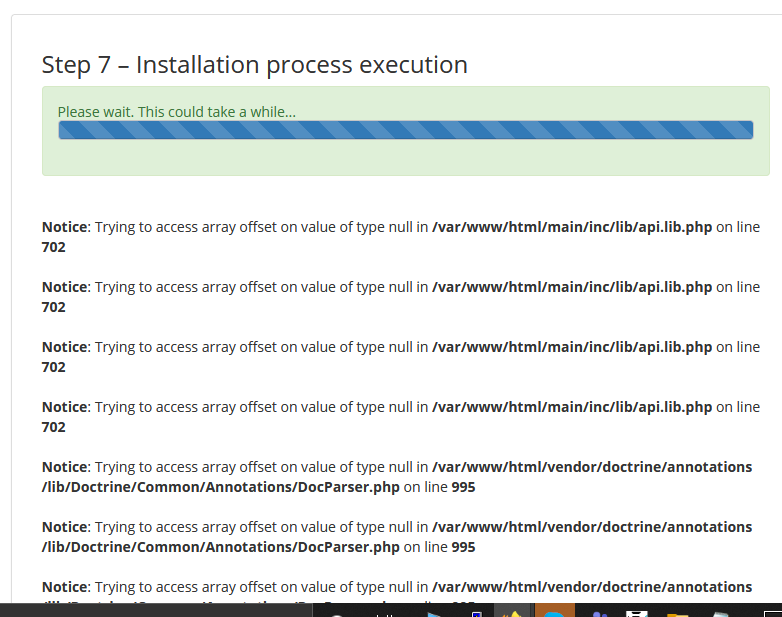This screenshot has width=782, height=617.
Task: Click the white box at the taskbar's right end
Action: tap(771, 610)
